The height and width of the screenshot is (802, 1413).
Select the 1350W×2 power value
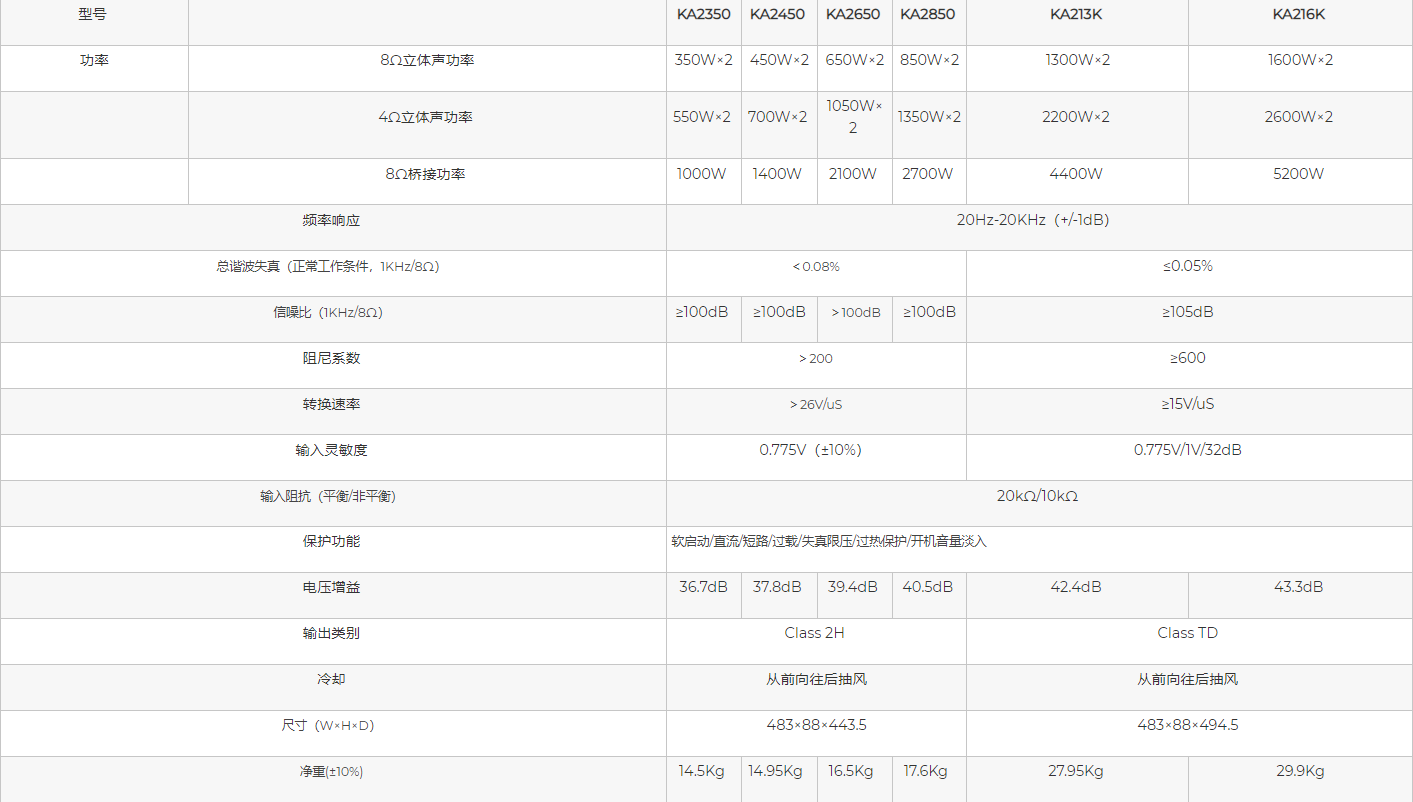[929, 117]
